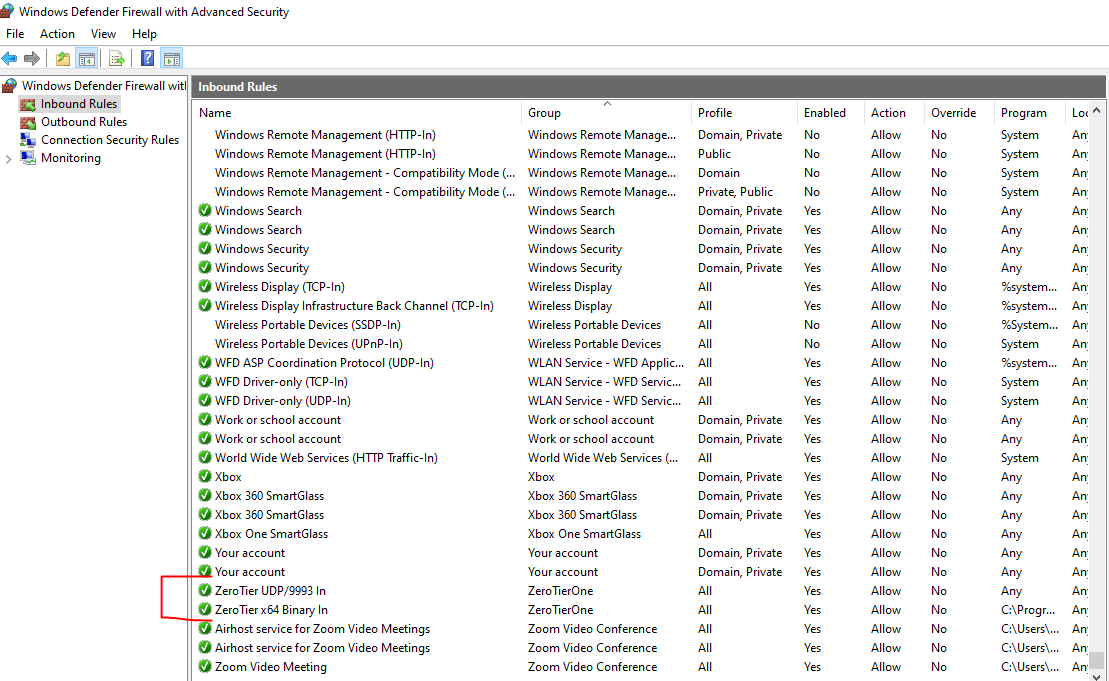Open Help via blue question mark icon

pos(147,59)
